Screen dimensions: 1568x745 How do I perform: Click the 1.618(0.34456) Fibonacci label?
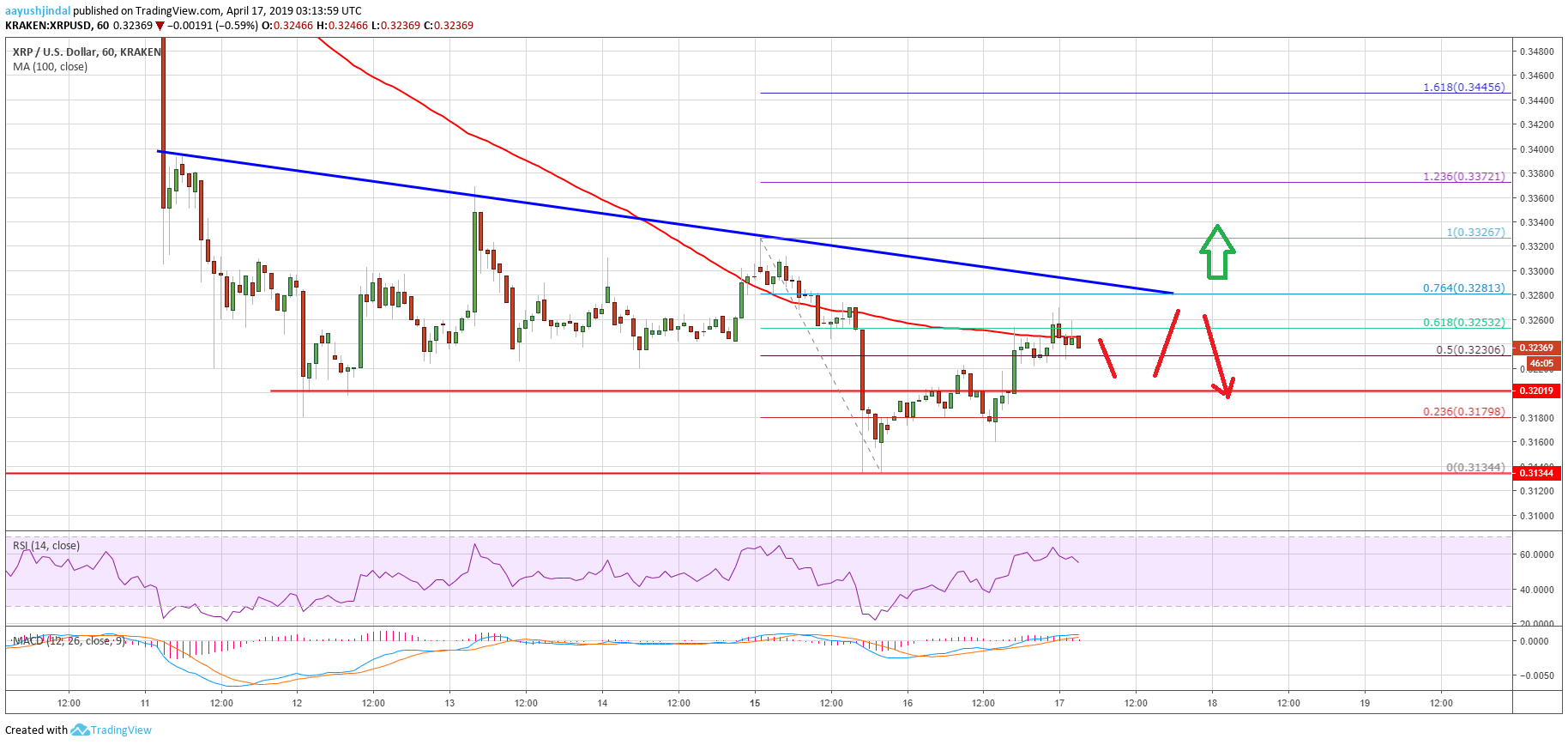[x=1463, y=88]
